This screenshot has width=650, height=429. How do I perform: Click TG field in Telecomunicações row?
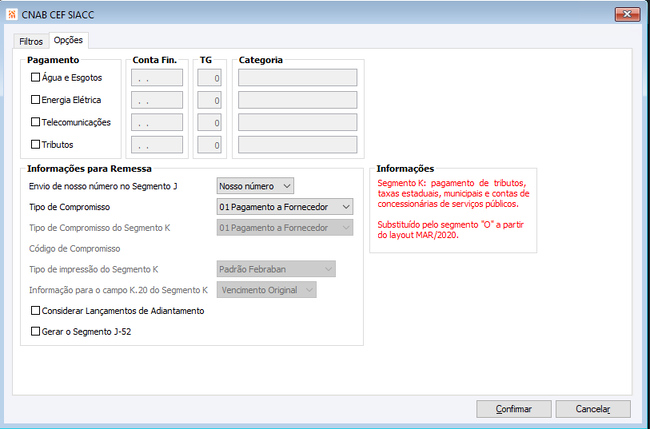click(x=209, y=123)
